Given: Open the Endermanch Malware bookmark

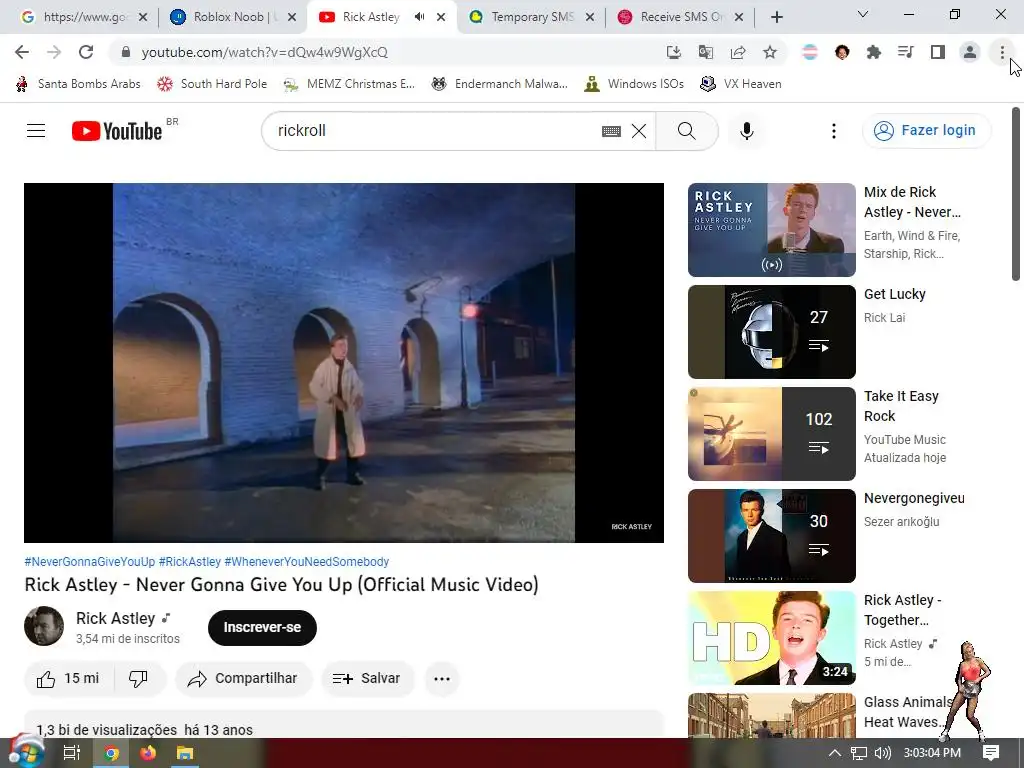Looking at the screenshot, I should [x=500, y=84].
